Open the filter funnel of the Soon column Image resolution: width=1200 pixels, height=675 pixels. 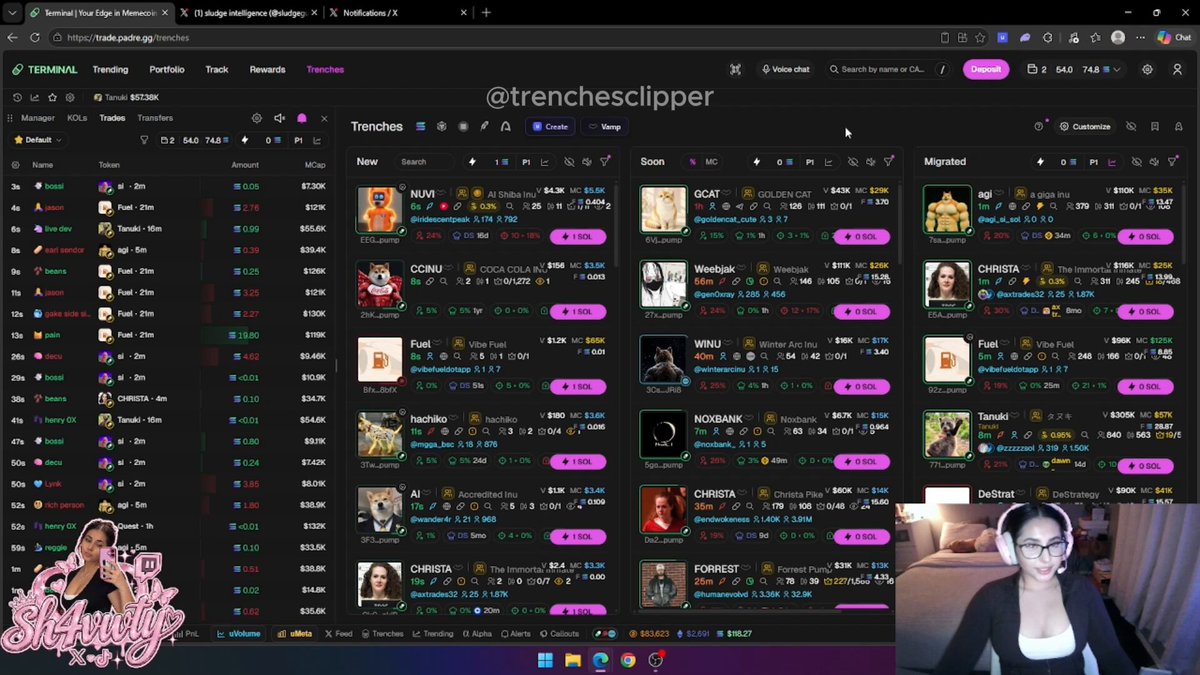pyautogui.click(x=889, y=161)
